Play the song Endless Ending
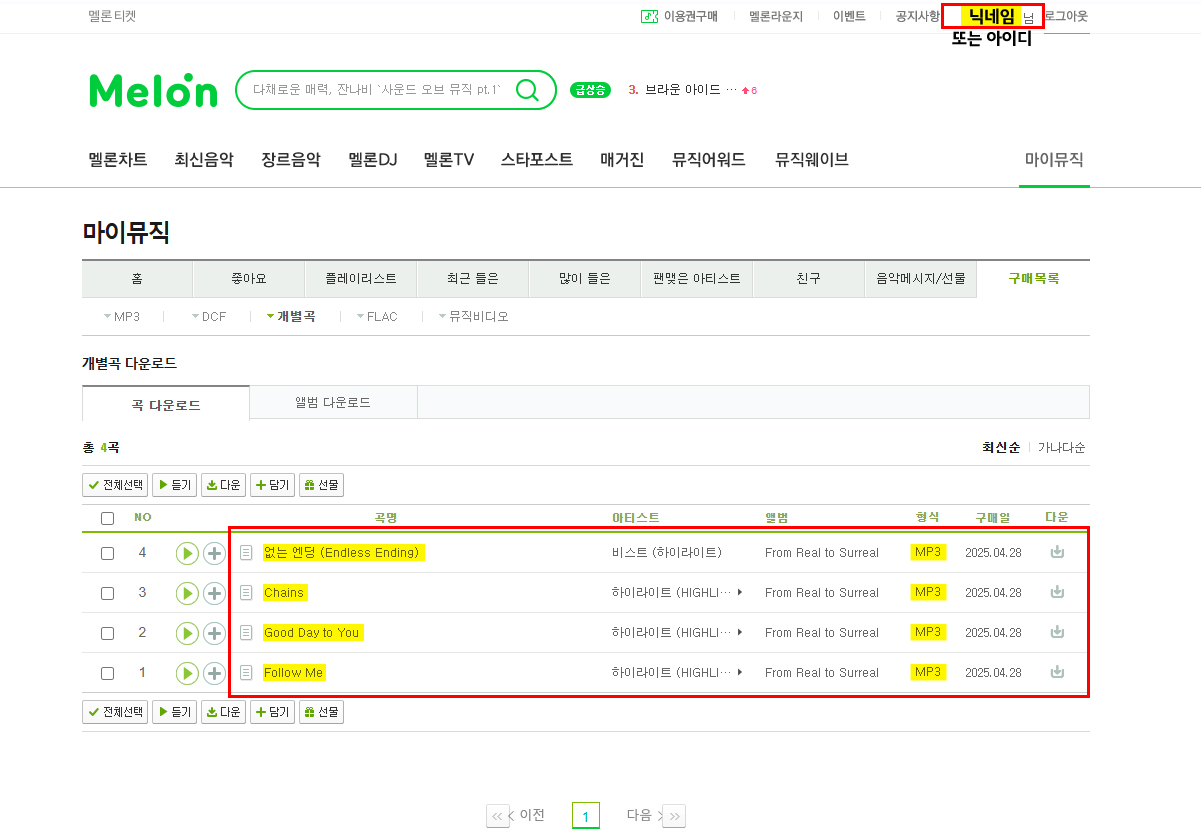Image resolution: width=1201 pixels, height=833 pixels. click(x=187, y=553)
